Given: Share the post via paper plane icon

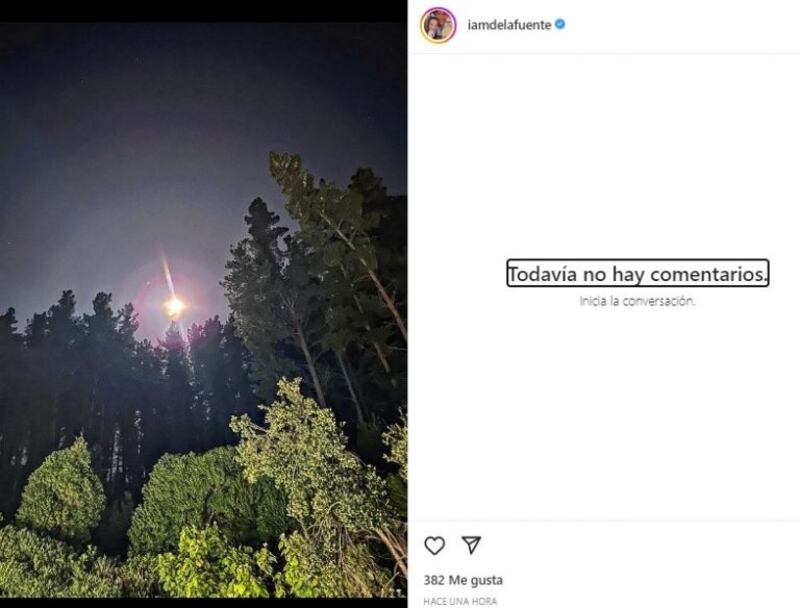Looking at the screenshot, I should [x=471, y=545].
